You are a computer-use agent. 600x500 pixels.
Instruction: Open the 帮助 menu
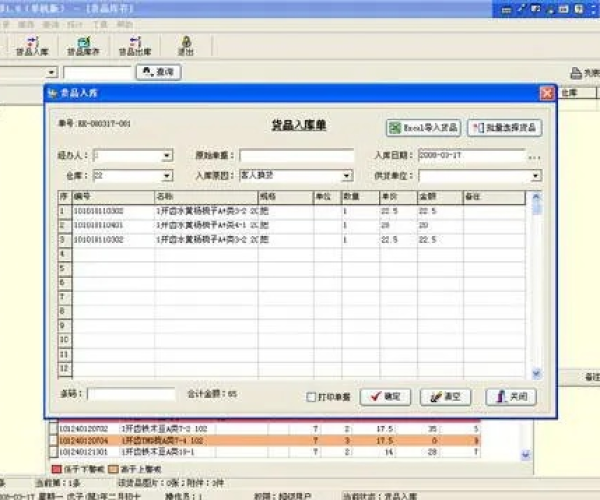pyautogui.click(x=125, y=25)
